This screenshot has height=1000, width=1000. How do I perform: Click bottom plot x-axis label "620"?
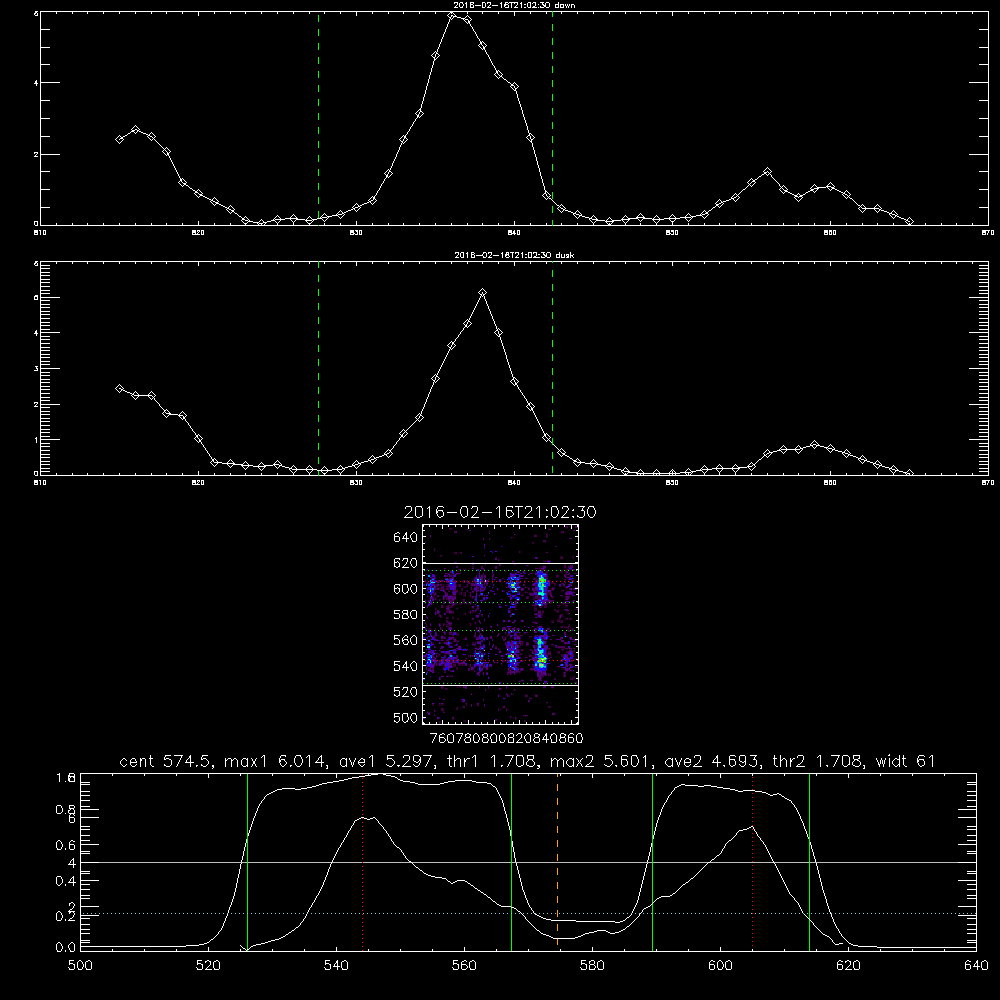coord(848,966)
